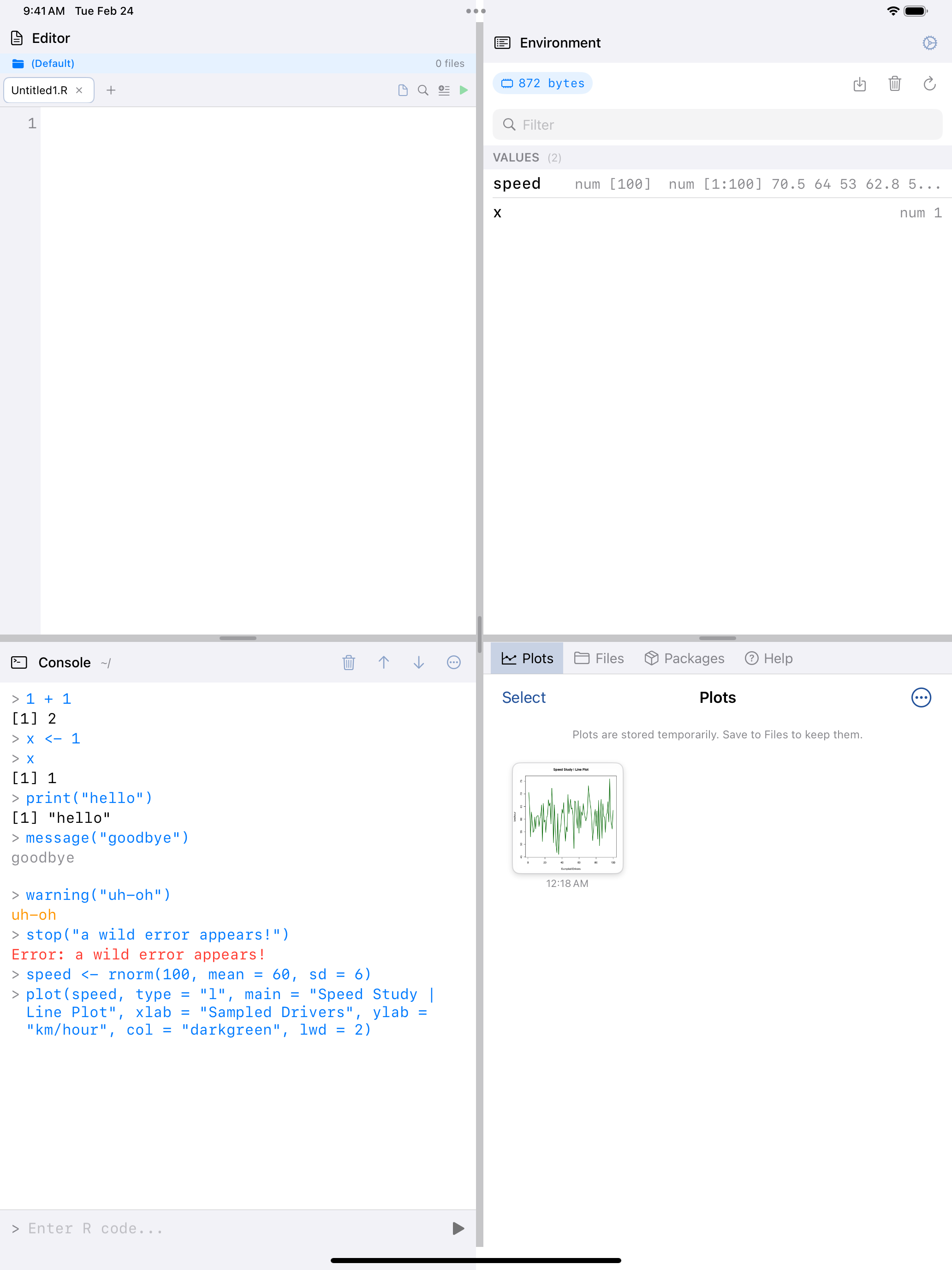Run the script with the green play icon
Image resolution: width=952 pixels, height=1270 pixels.
[x=464, y=90]
